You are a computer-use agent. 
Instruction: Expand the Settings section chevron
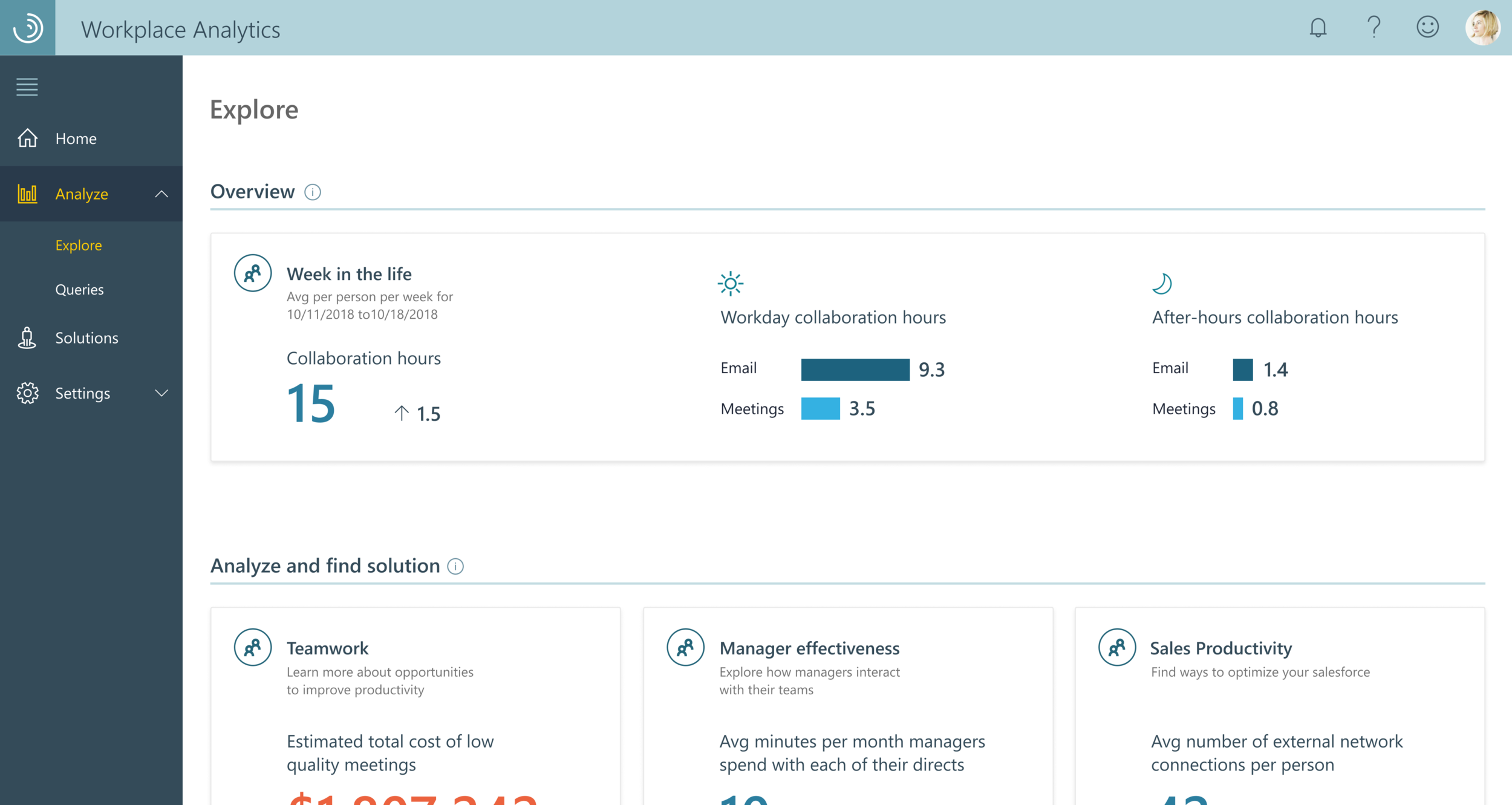pos(161,393)
